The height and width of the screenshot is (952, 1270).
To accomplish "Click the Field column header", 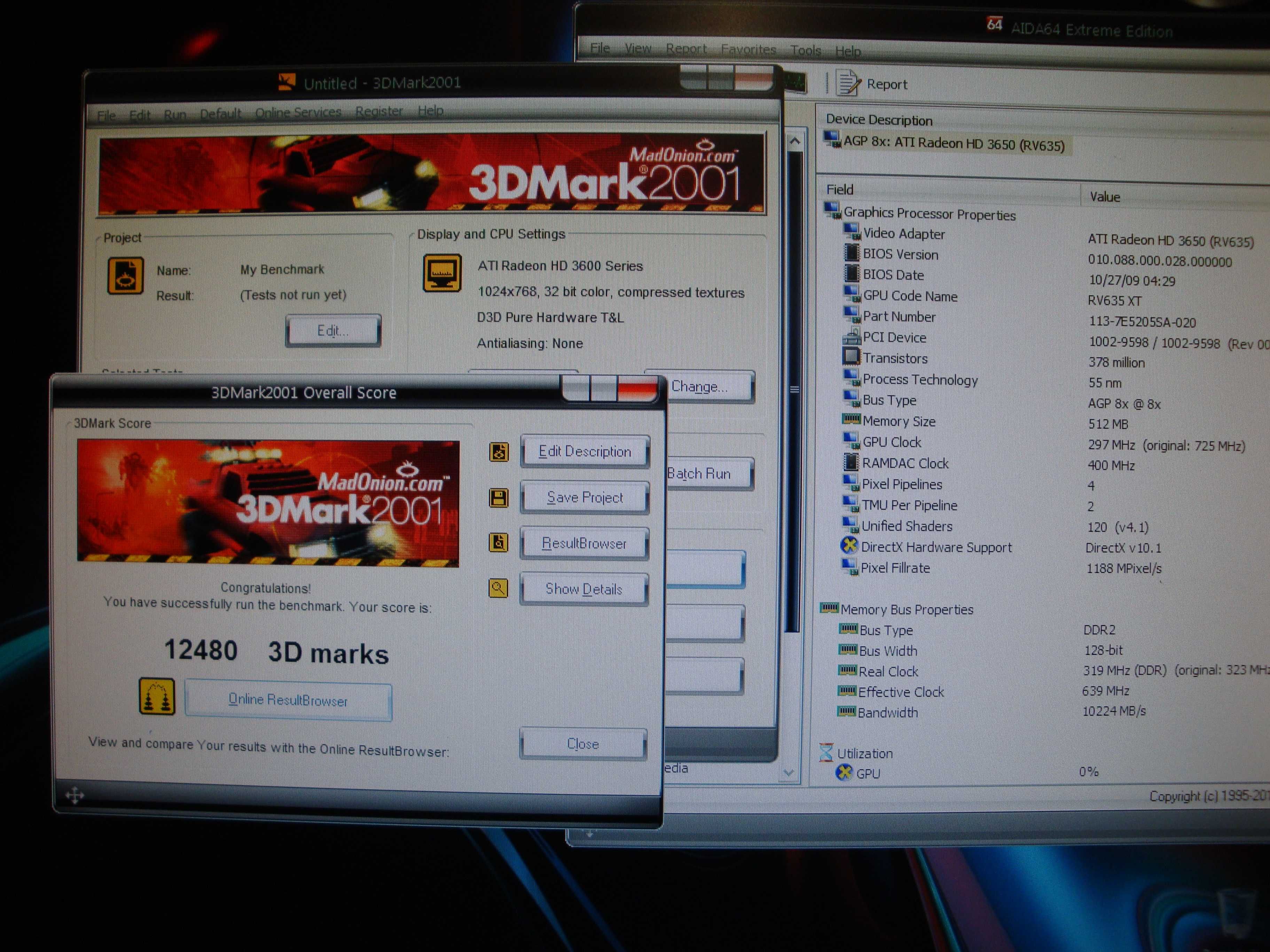I will [x=949, y=191].
